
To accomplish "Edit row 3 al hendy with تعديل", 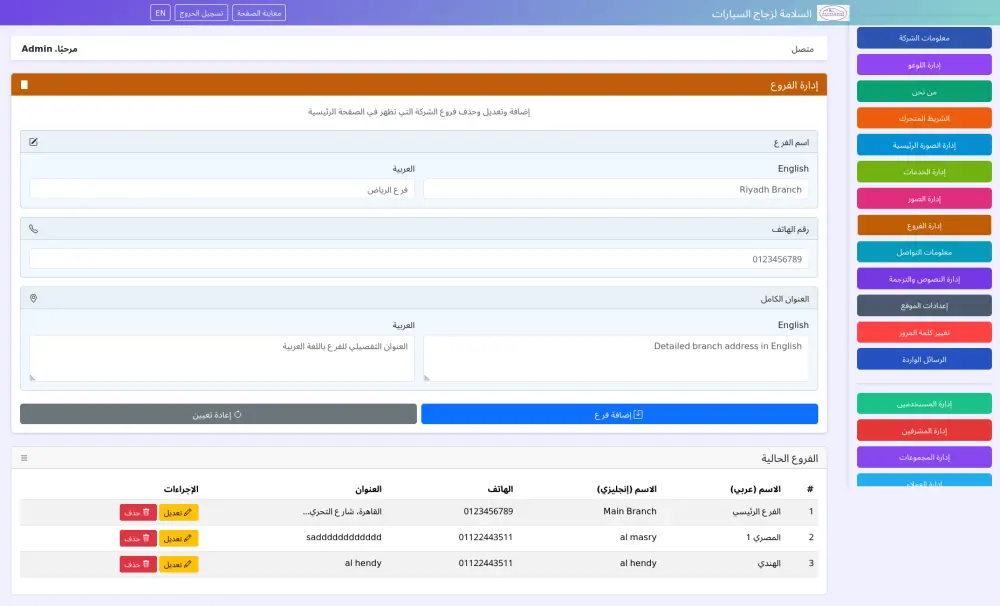I will click(x=179, y=564).
